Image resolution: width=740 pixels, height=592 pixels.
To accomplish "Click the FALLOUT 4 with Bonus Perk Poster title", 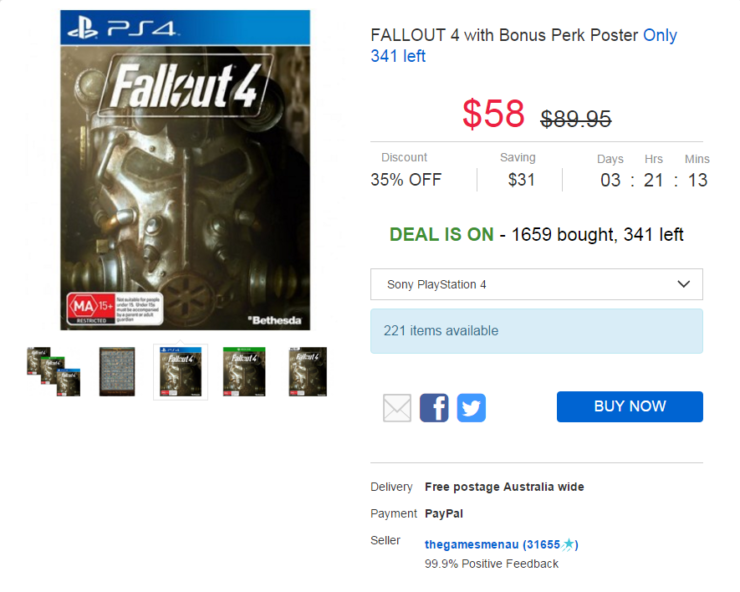I will click(505, 35).
